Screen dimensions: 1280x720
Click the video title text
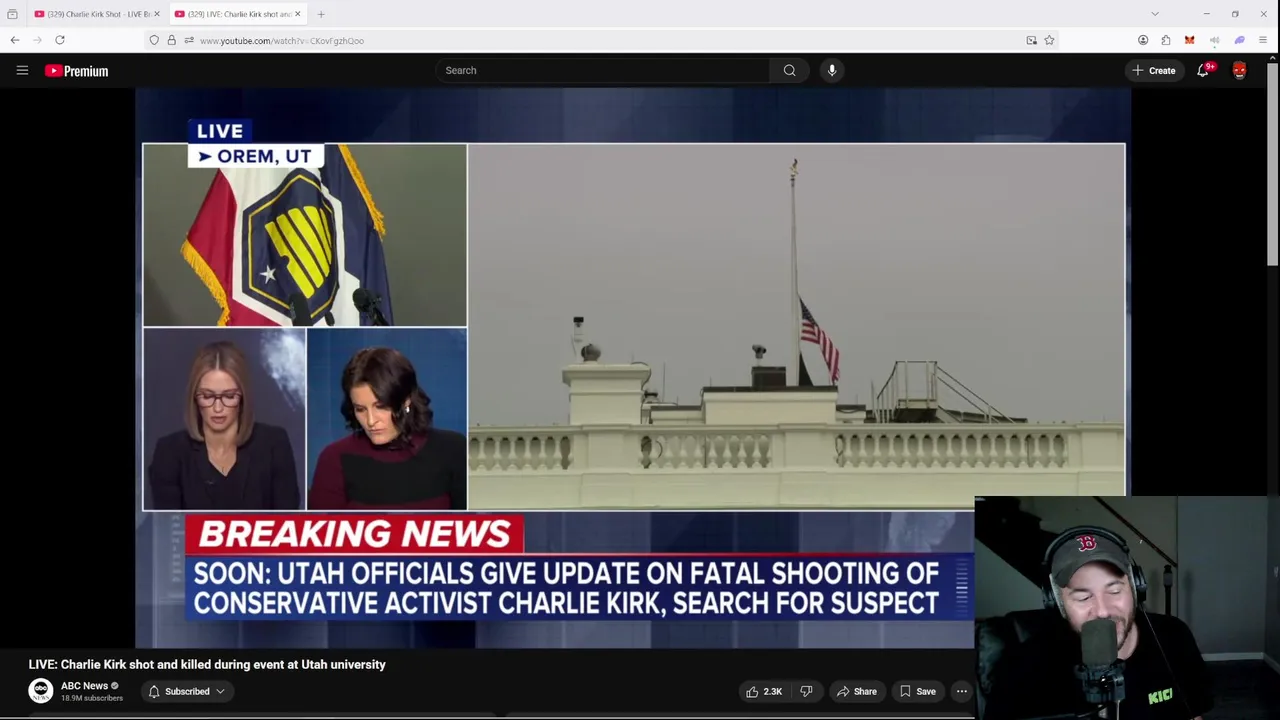coord(207,664)
